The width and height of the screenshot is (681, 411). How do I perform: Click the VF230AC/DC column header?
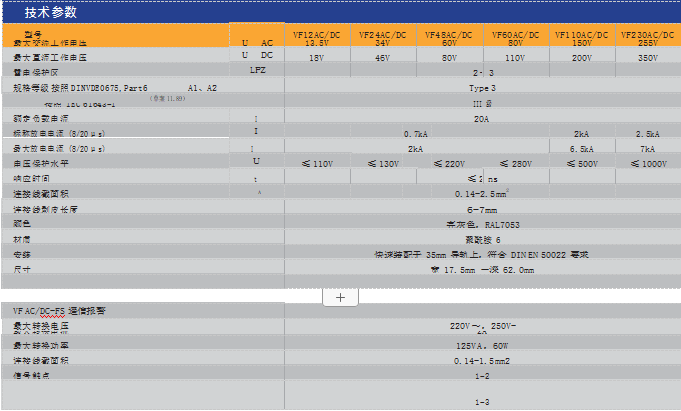pos(647,38)
